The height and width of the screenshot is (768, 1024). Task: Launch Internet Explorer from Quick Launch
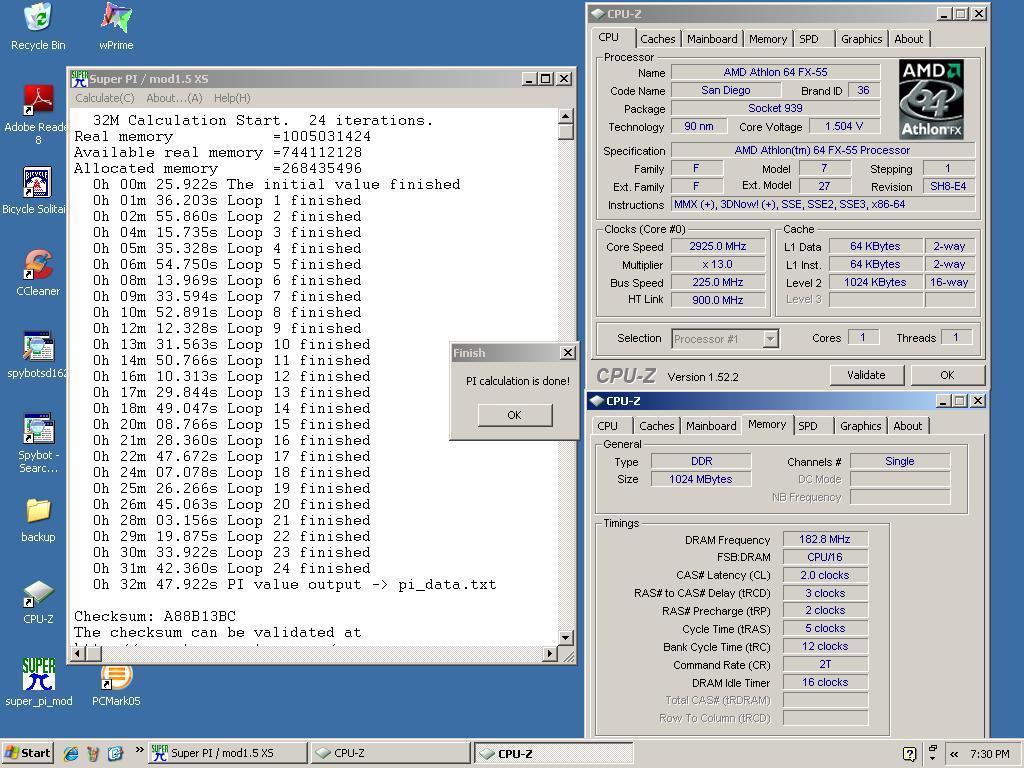71,753
